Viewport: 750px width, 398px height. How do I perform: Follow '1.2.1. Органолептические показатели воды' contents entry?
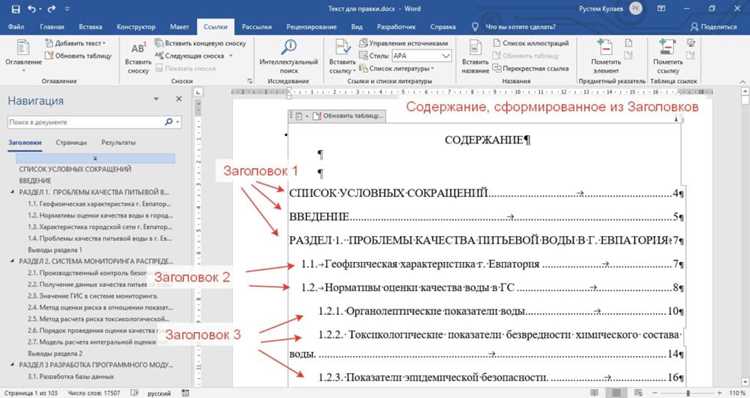click(501, 311)
